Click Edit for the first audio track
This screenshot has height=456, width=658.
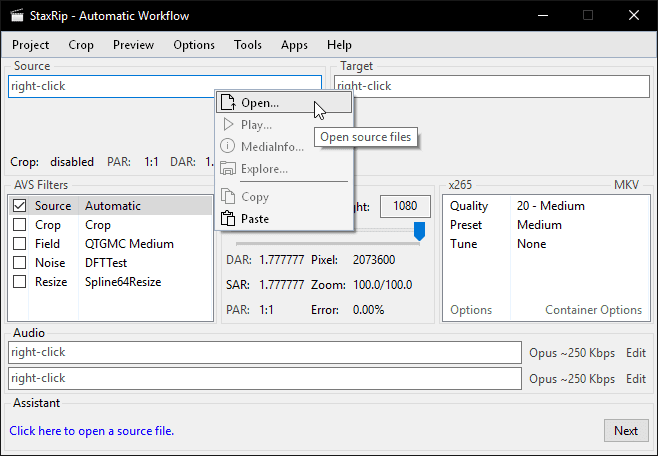tap(636, 353)
